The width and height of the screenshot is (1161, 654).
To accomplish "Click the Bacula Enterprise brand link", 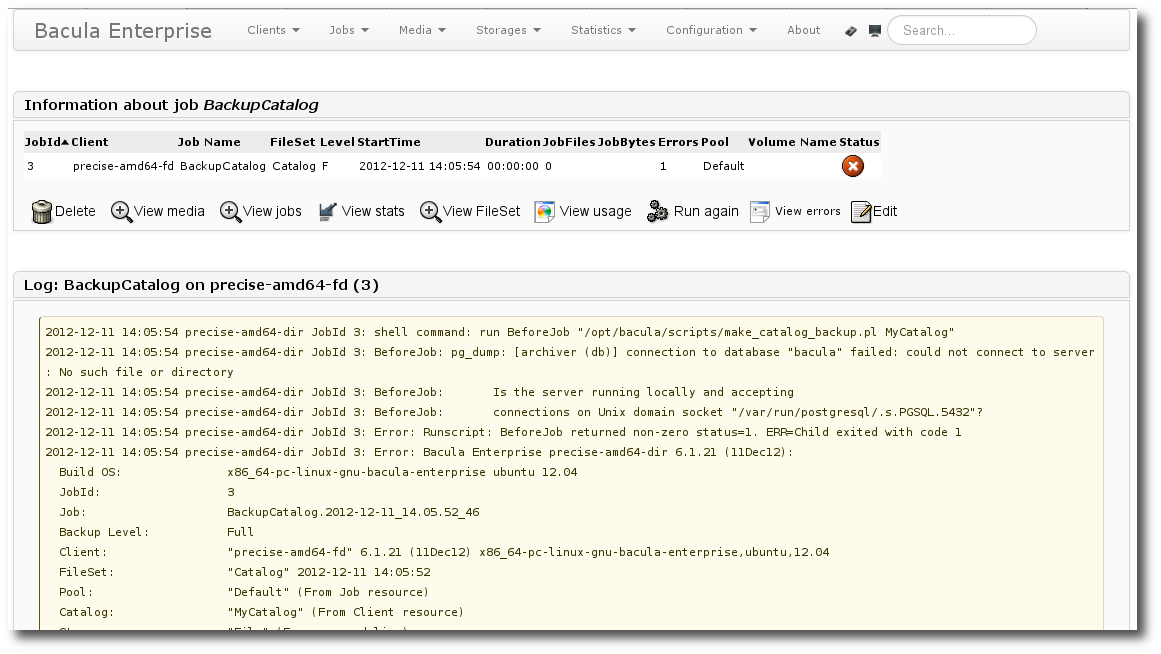I will 123,31.
